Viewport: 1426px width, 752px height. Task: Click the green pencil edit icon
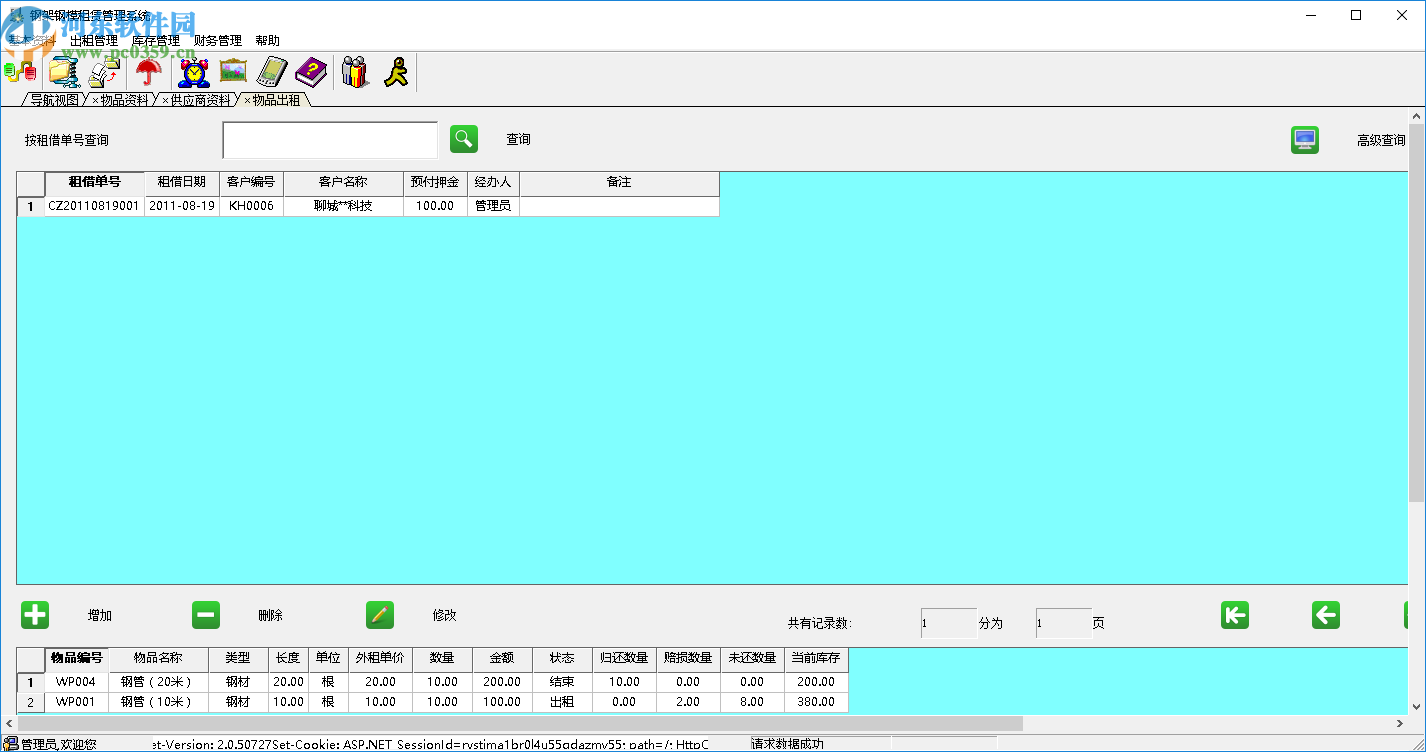click(380, 615)
